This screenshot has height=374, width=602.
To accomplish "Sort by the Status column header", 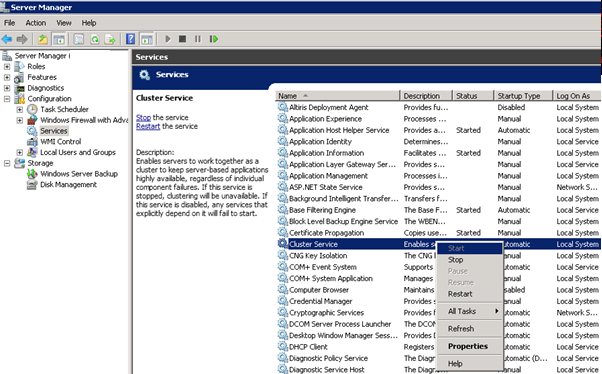I will (x=473, y=96).
